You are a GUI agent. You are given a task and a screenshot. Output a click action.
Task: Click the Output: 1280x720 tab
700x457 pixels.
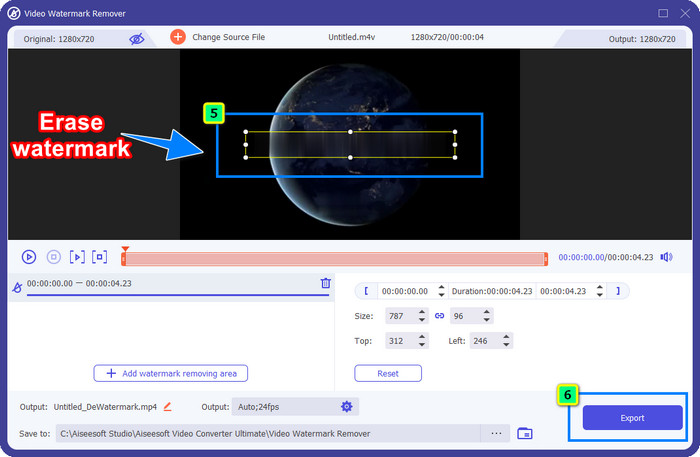642,39
